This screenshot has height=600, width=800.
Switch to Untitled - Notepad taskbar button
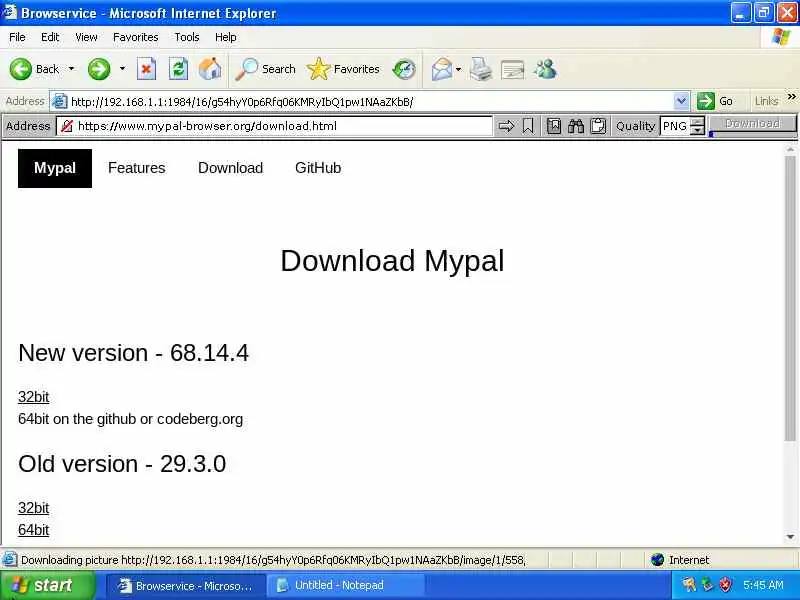pyautogui.click(x=346, y=586)
